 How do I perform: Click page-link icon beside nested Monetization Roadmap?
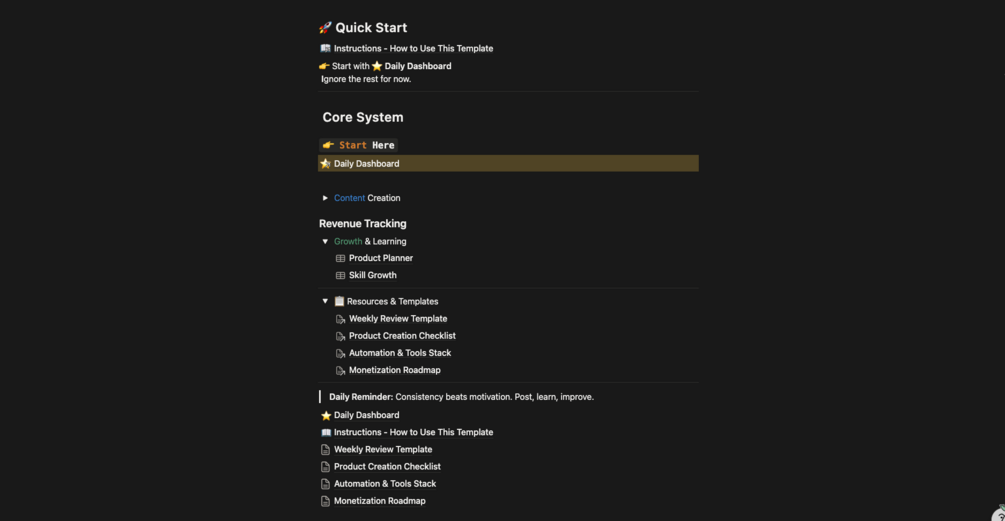340,370
